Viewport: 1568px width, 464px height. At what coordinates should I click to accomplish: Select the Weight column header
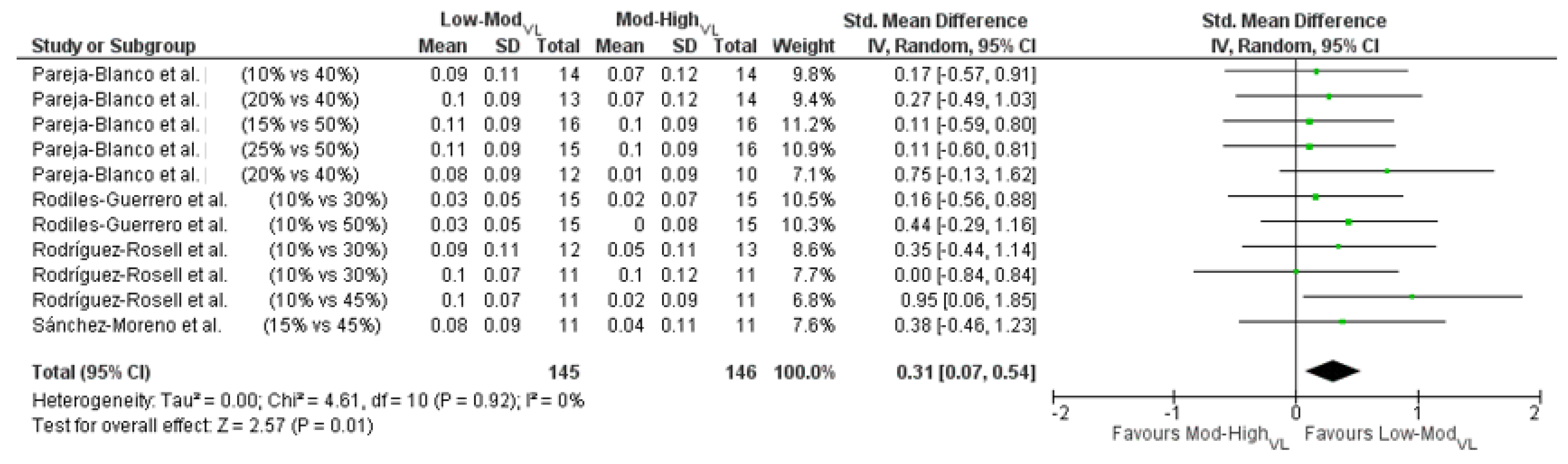(x=803, y=46)
